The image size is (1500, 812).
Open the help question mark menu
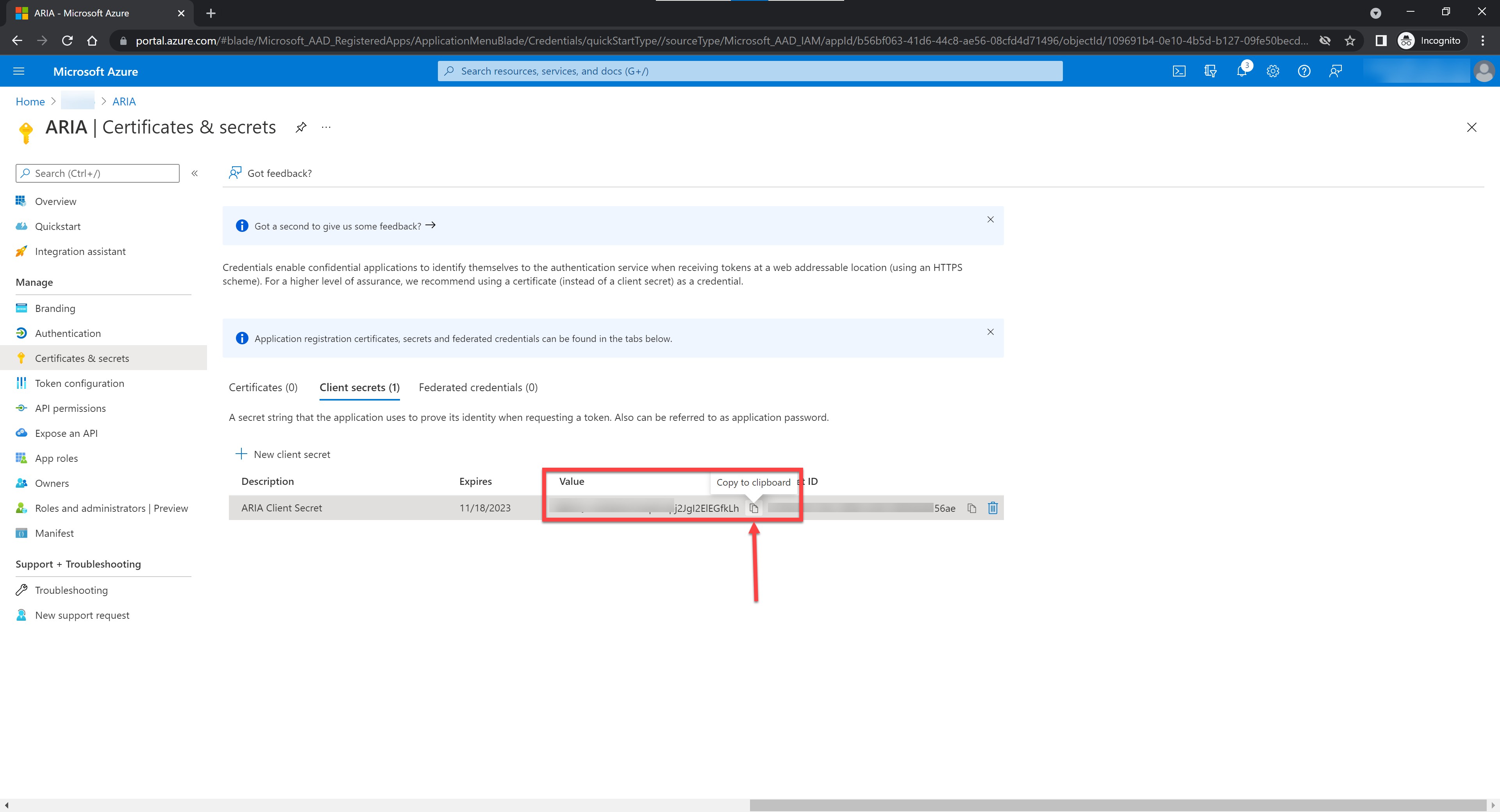1304,71
